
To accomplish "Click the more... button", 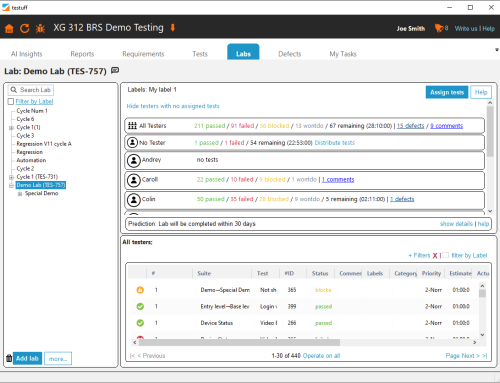I will pos(58,359).
